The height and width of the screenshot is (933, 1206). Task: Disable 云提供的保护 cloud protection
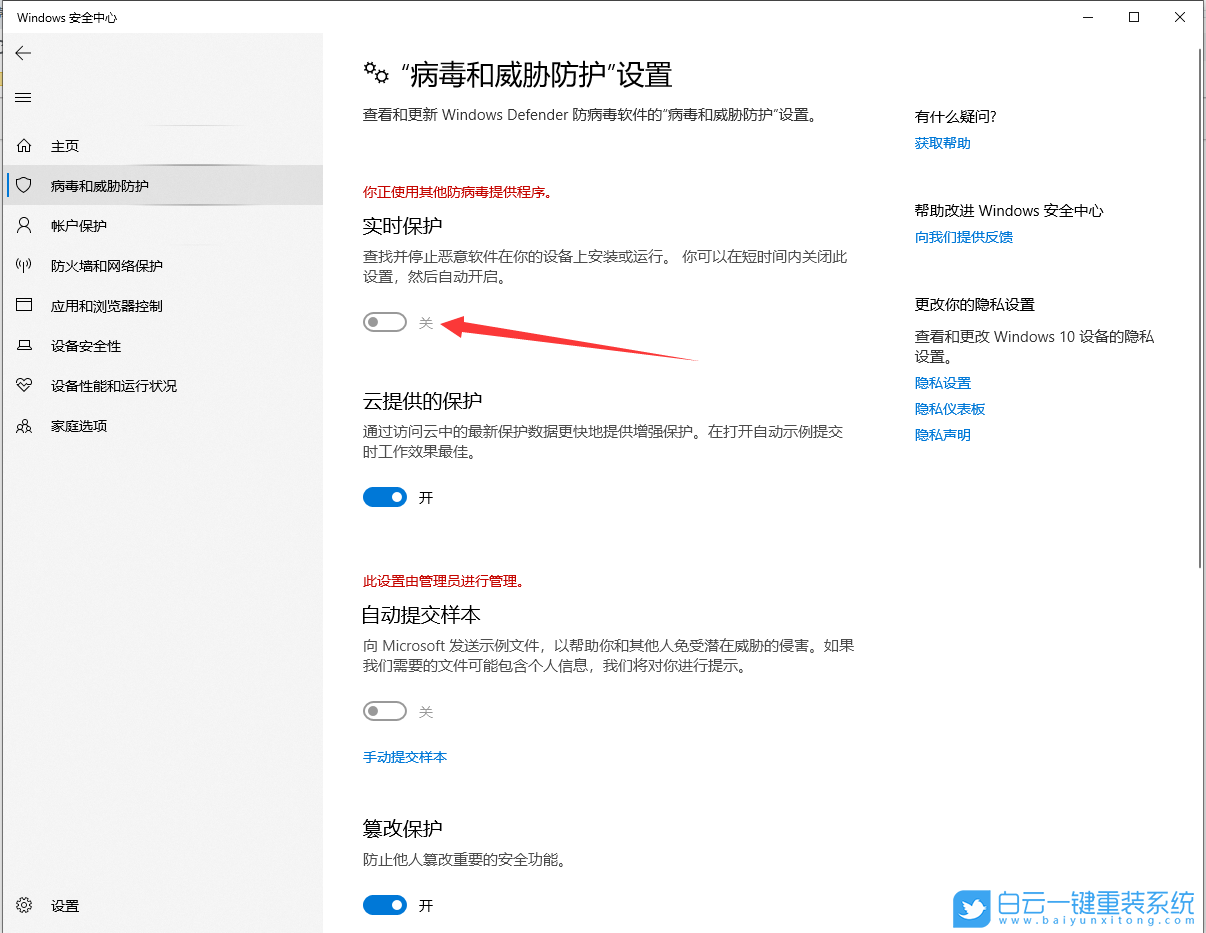pyautogui.click(x=385, y=497)
